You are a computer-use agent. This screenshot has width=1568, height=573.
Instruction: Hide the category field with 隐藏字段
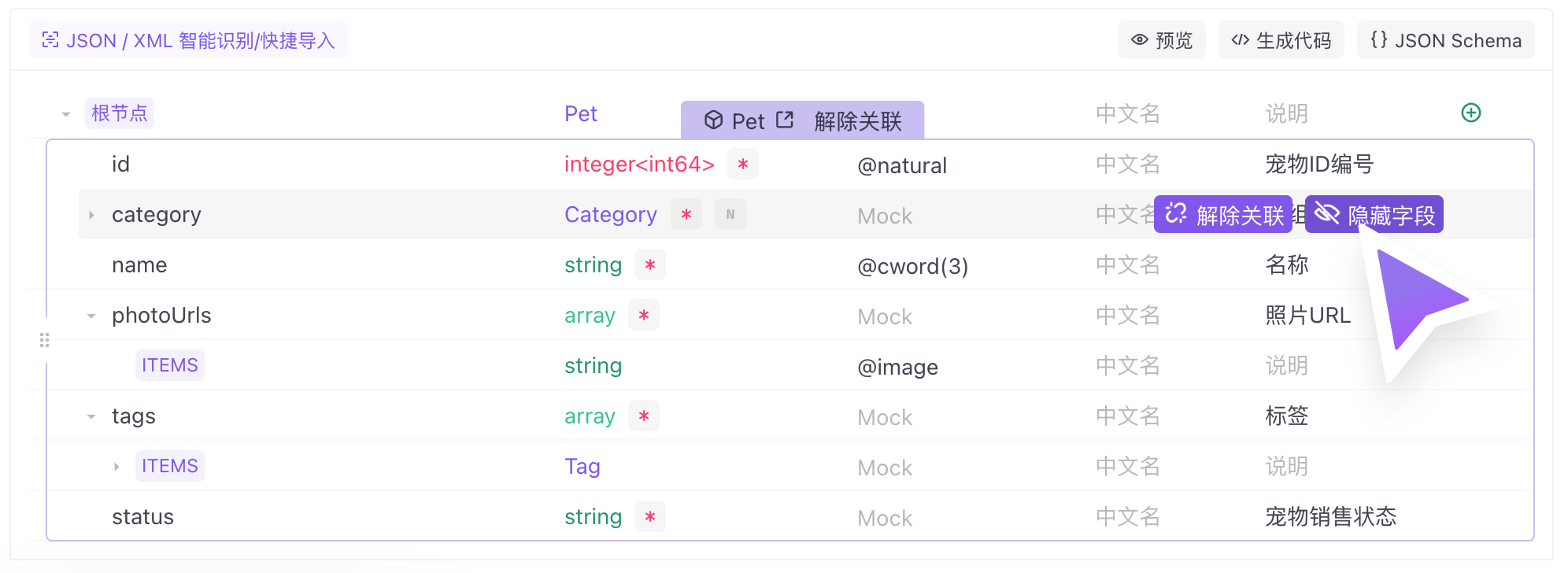point(1374,214)
